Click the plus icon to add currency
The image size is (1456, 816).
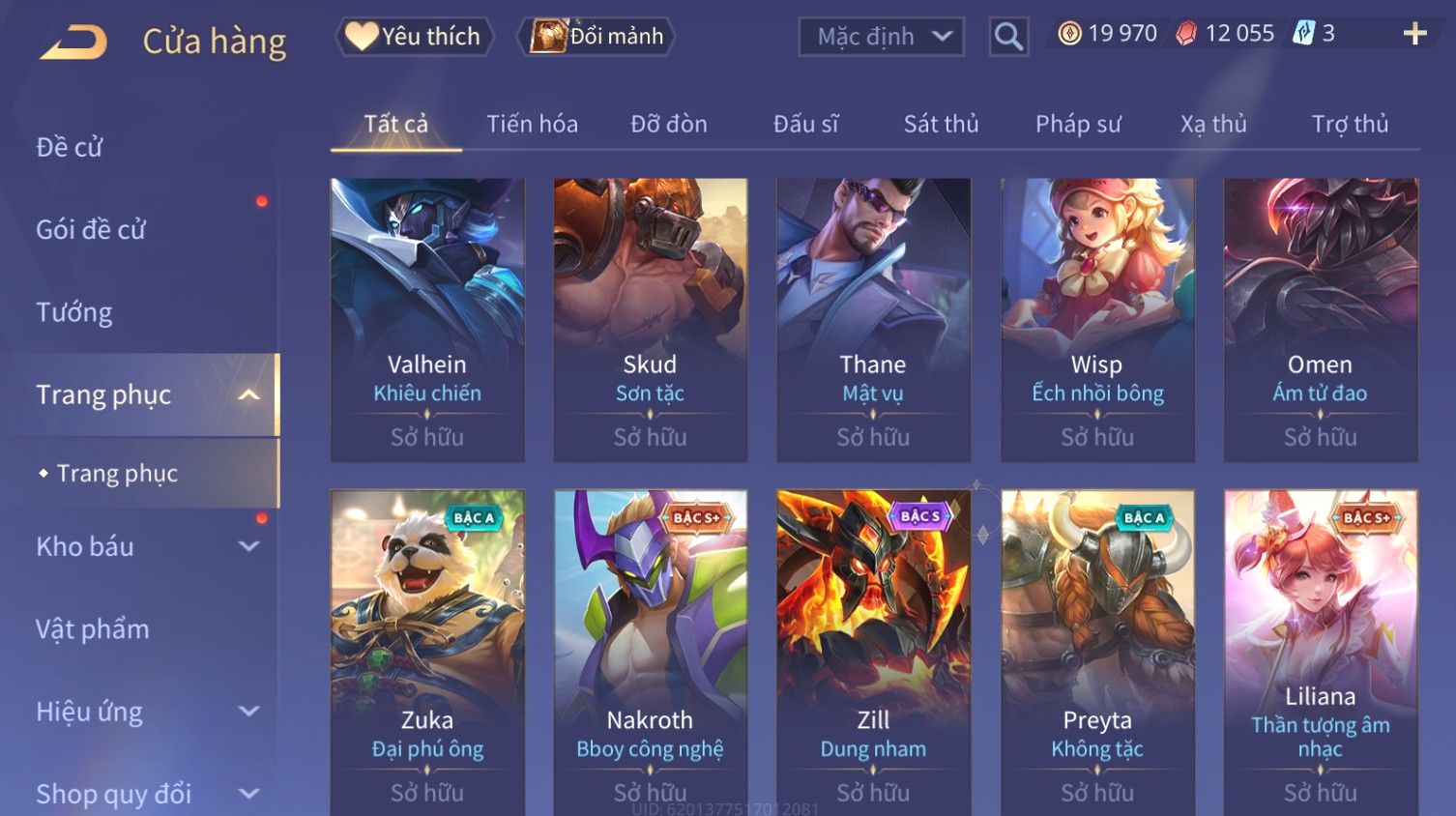[1414, 34]
